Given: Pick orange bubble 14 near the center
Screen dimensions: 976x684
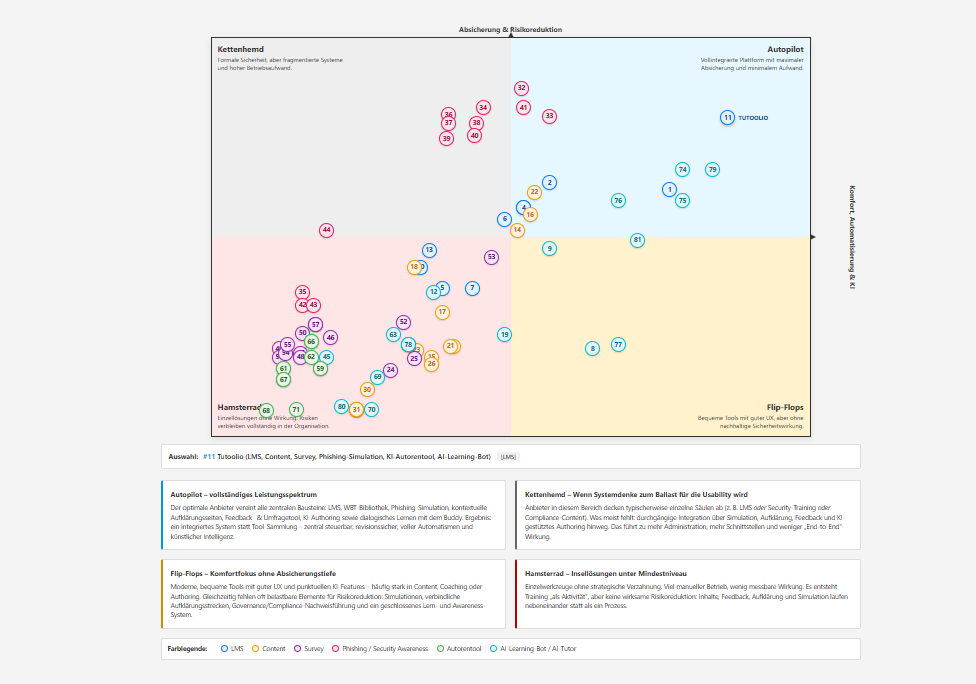Looking at the screenshot, I should [x=517, y=230].
